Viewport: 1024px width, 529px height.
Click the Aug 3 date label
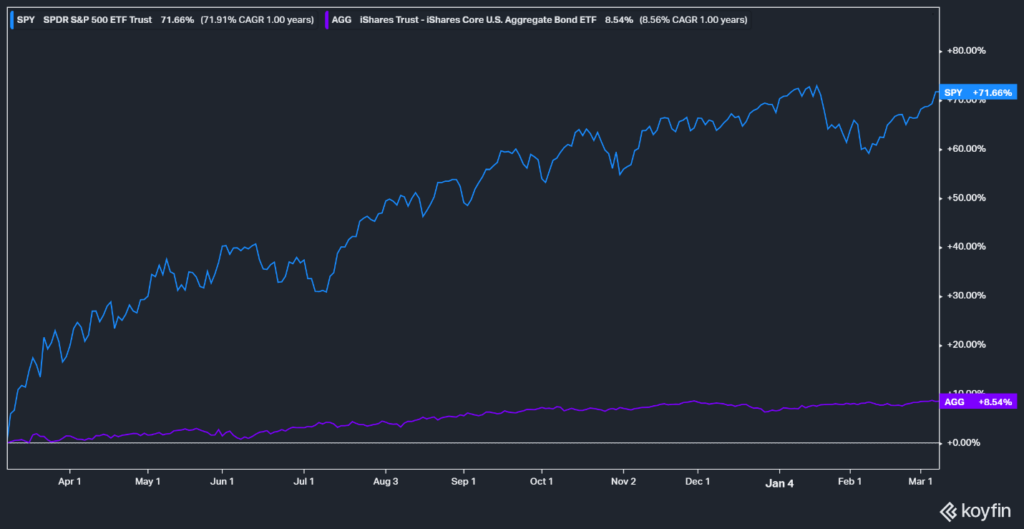(x=385, y=481)
